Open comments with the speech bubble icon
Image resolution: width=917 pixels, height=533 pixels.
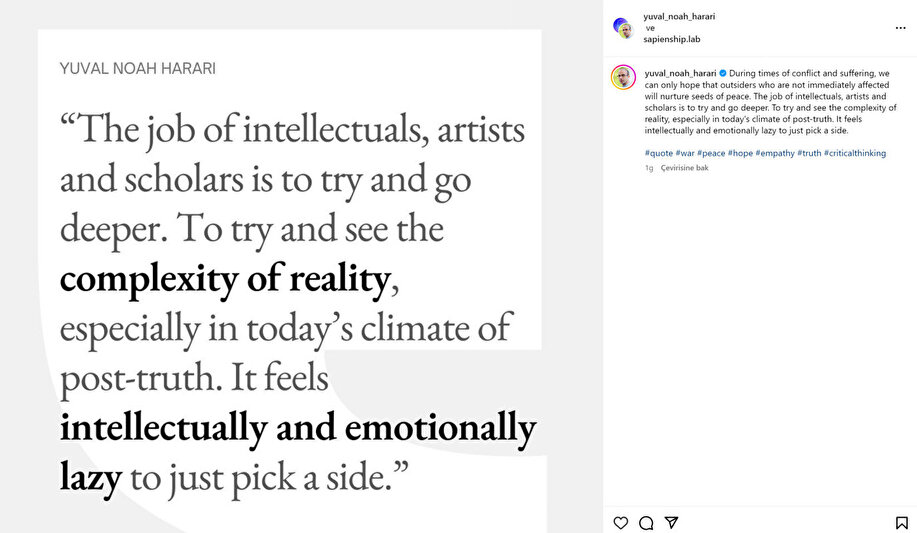646,523
